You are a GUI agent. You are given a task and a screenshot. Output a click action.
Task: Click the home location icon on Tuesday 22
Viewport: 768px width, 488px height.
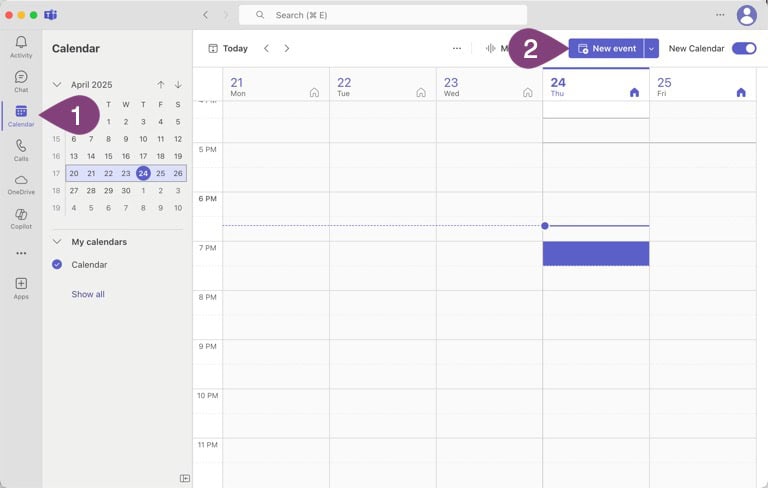[x=421, y=93]
